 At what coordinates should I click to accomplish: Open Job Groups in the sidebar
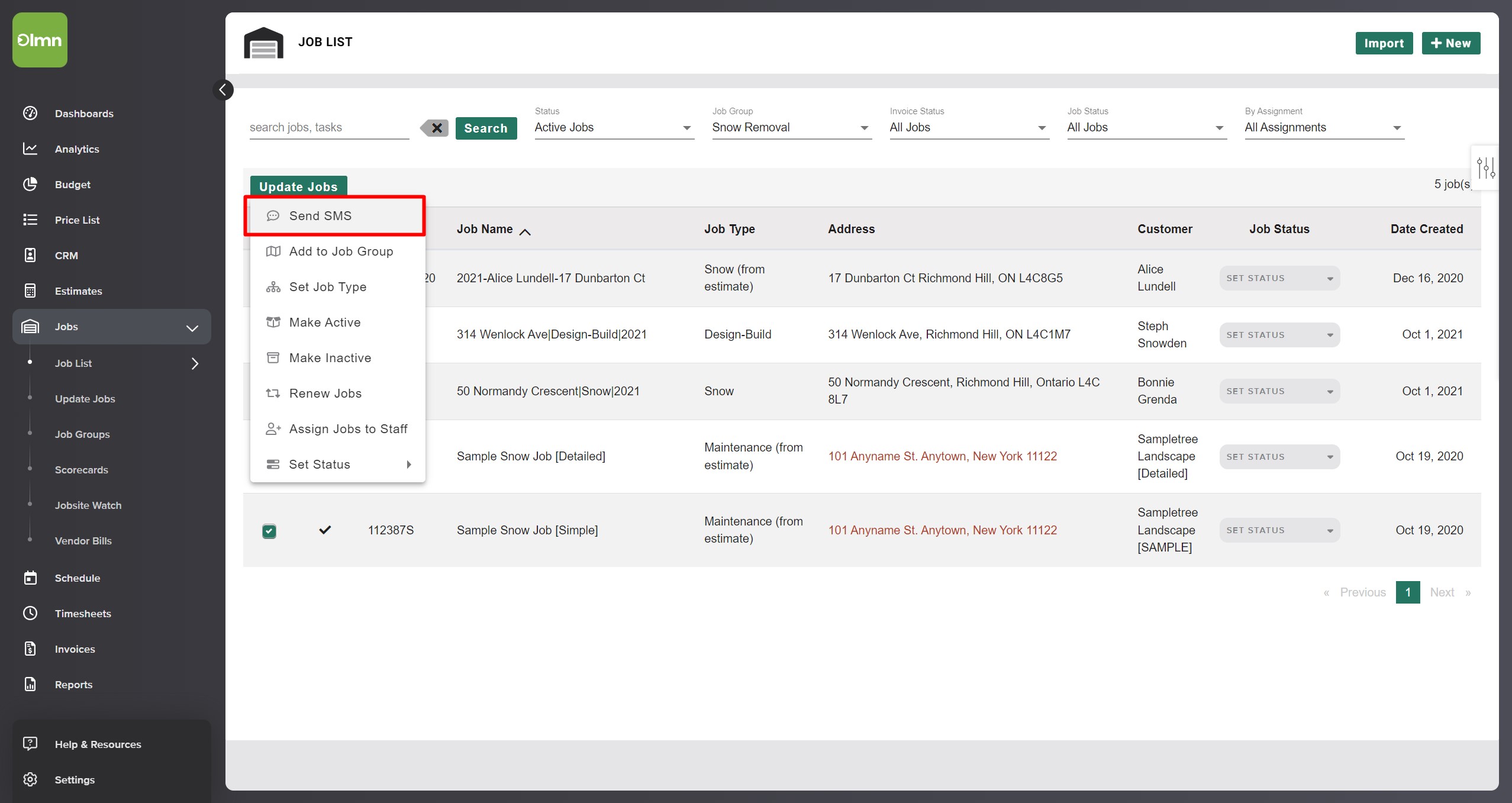pos(82,434)
